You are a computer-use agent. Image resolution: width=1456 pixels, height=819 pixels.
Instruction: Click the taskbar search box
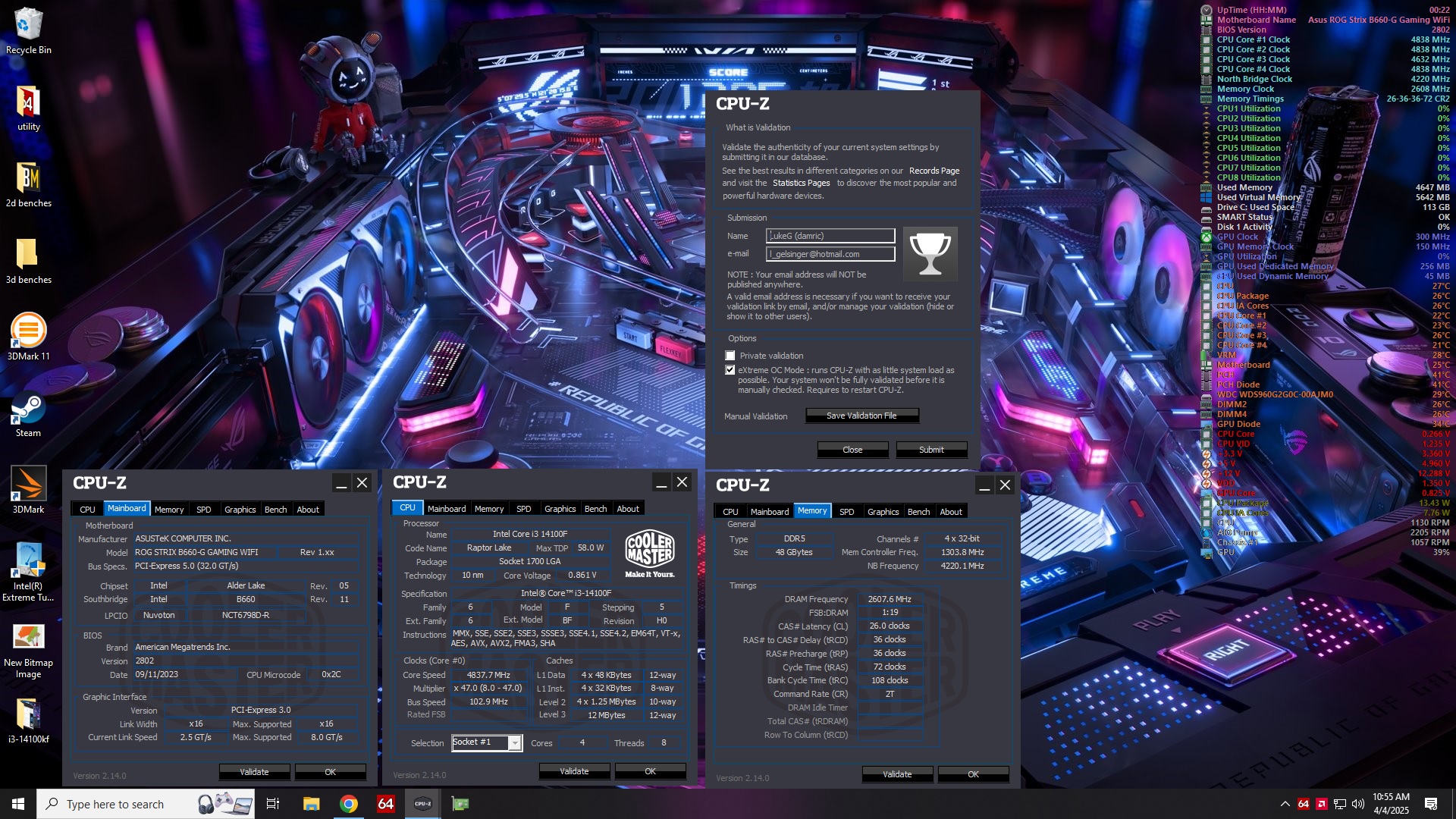(x=144, y=804)
